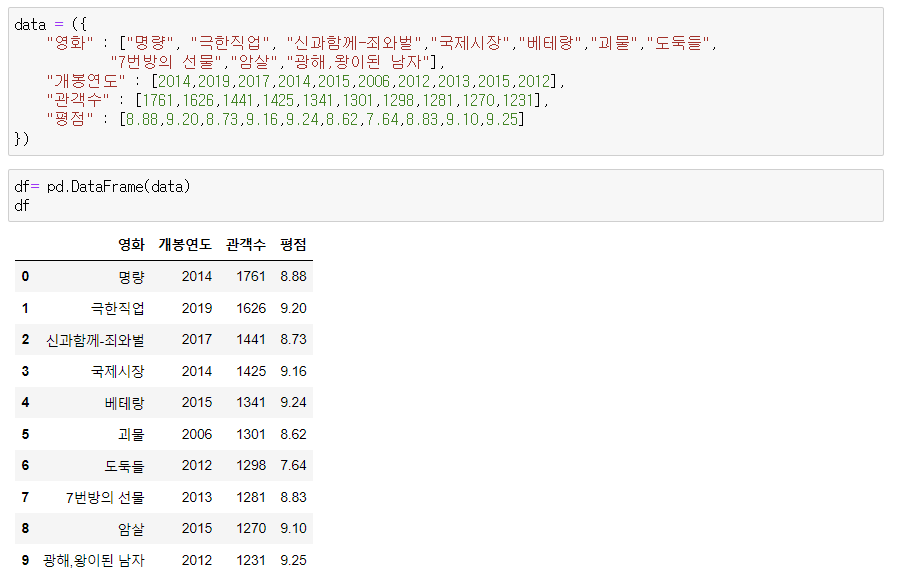Click rating 8.73 in table
Viewport: 897px width, 572px height.
pyautogui.click(x=293, y=339)
